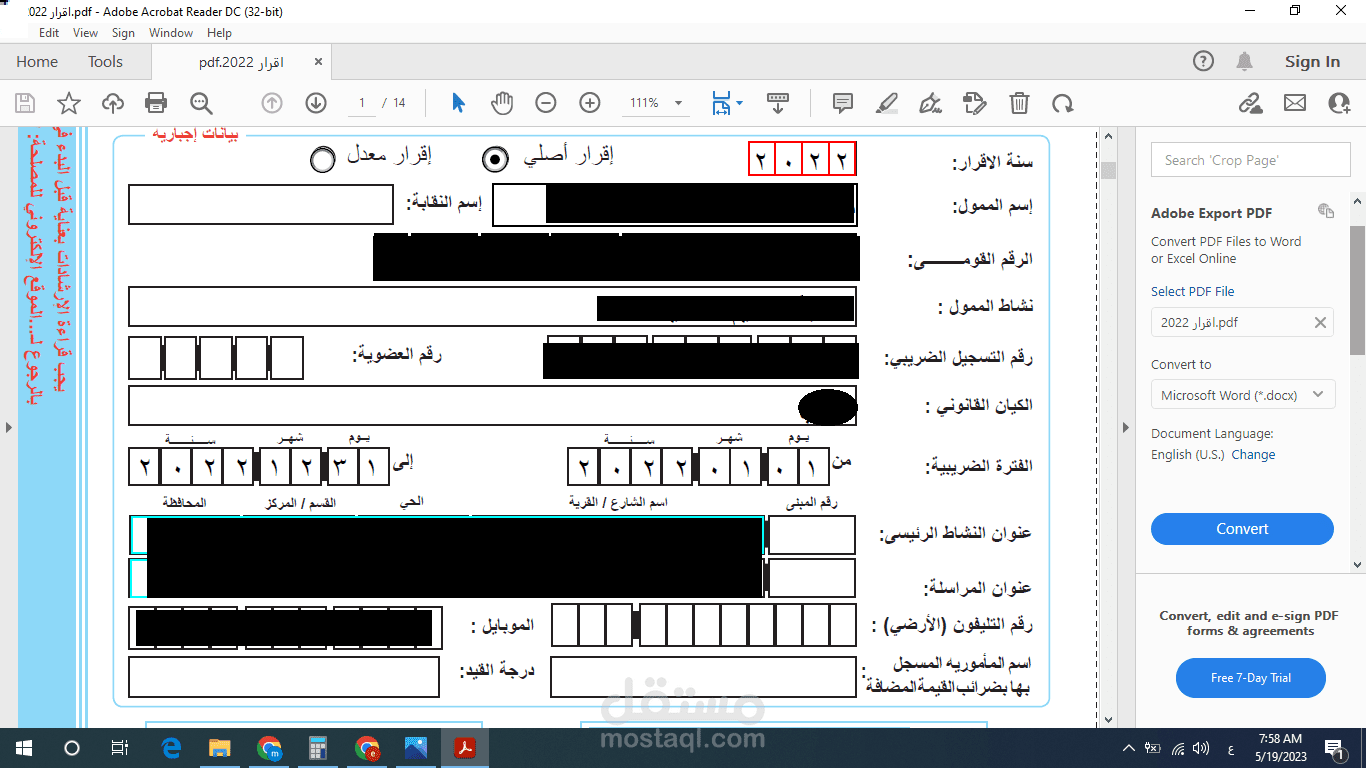Open File Explorer from taskbar
Image resolution: width=1366 pixels, height=768 pixels.
pyautogui.click(x=220, y=747)
